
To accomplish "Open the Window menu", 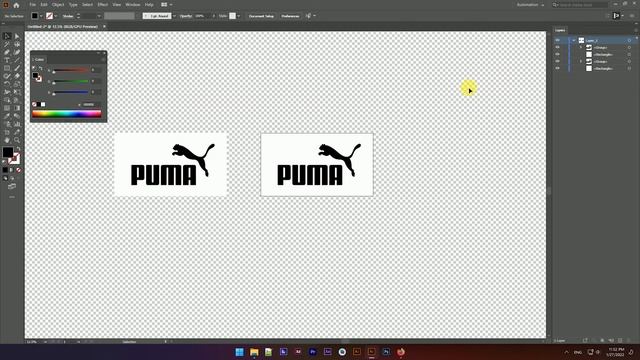I will click(133, 4).
